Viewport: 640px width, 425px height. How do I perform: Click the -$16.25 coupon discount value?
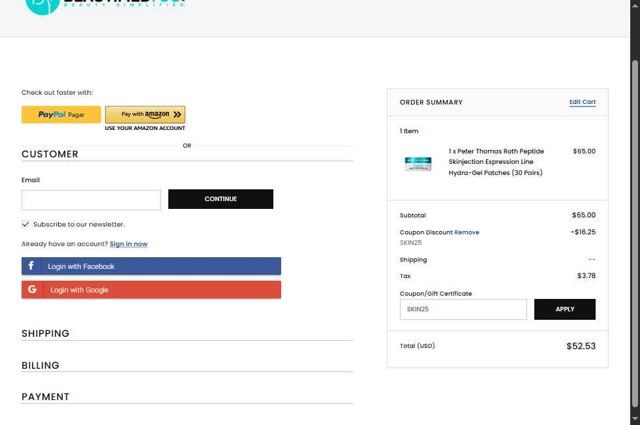tap(583, 232)
